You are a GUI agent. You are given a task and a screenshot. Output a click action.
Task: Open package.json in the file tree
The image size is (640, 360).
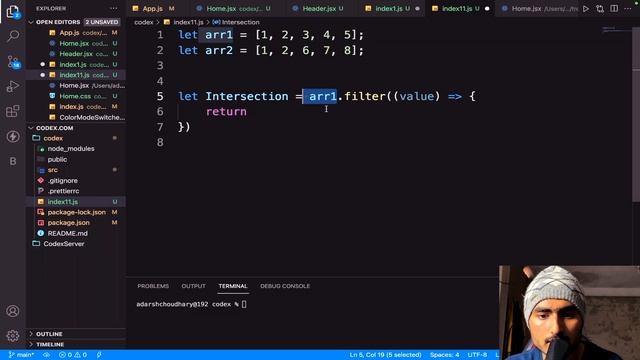click(69, 223)
